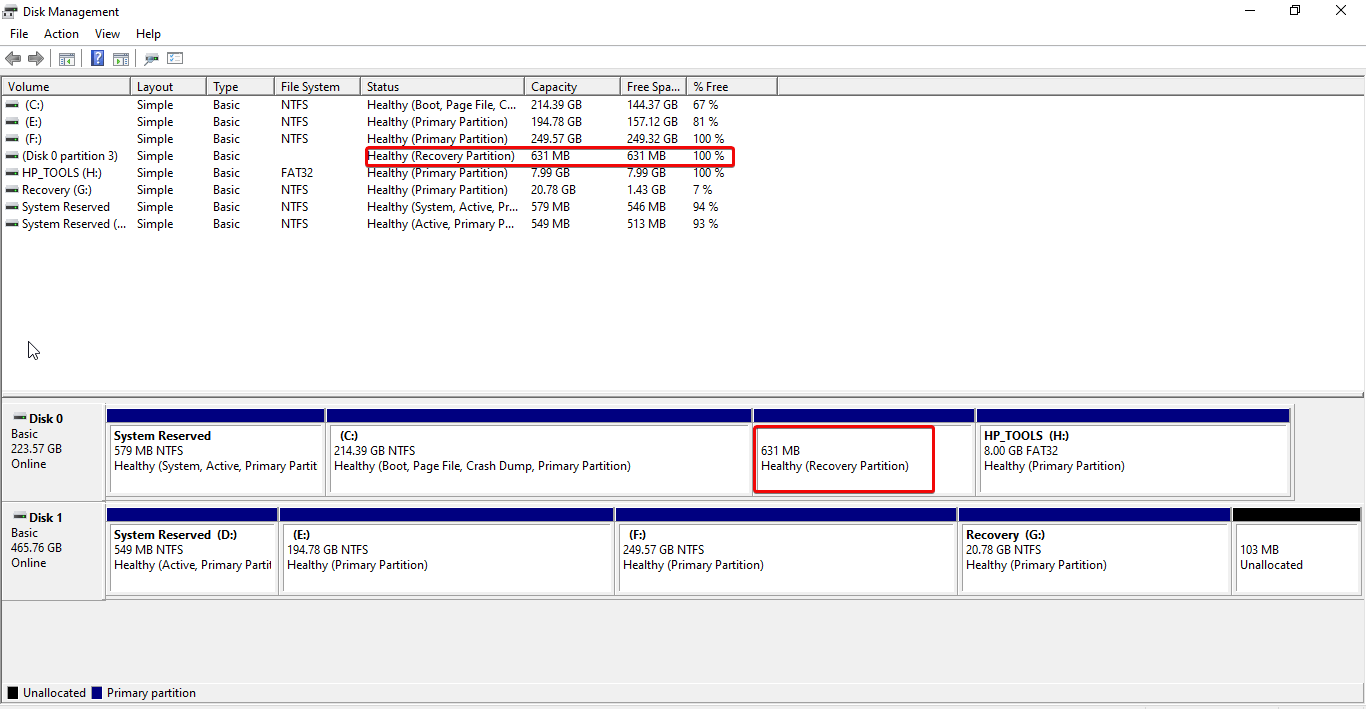This screenshot has height=709, width=1366.
Task: Open the Action menu
Action: point(61,33)
